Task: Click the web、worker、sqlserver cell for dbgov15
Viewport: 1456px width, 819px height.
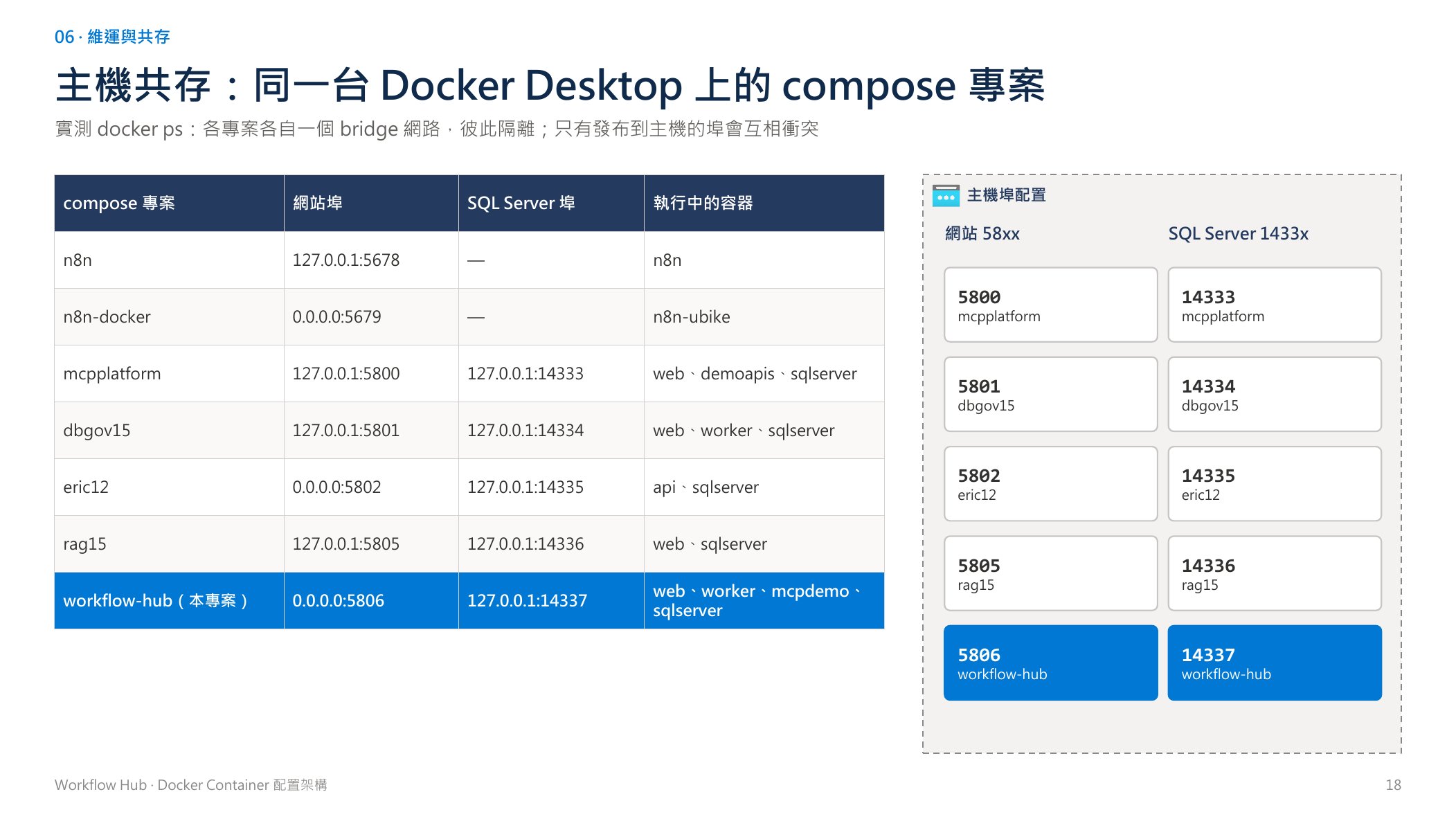Action: pyautogui.click(x=764, y=431)
